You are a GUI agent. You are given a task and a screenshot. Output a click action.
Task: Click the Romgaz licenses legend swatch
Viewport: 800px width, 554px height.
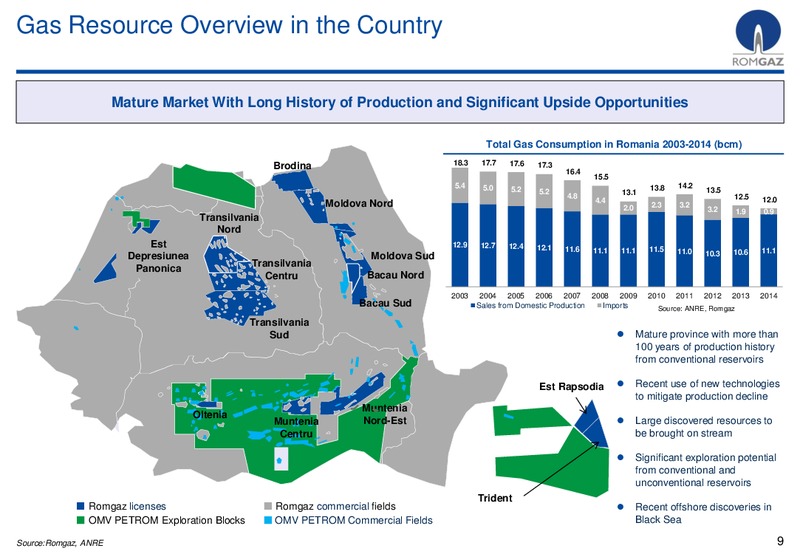[80, 506]
